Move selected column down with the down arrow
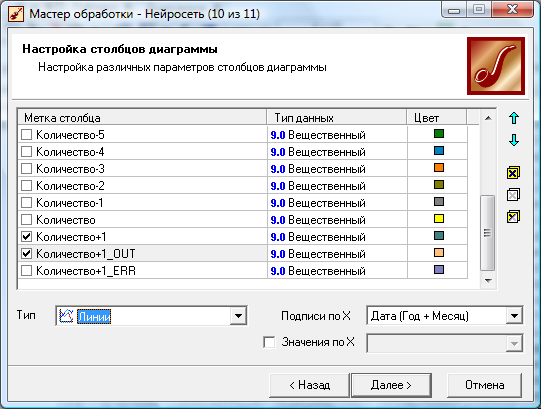Image resolution: width=541 pixels, height=409 pixels. [514, 140]
